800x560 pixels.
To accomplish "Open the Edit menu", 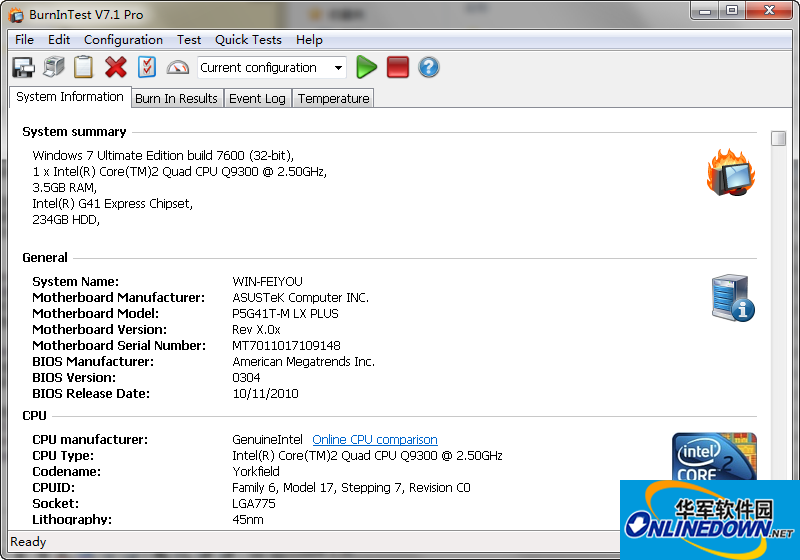I will (59, 40).
